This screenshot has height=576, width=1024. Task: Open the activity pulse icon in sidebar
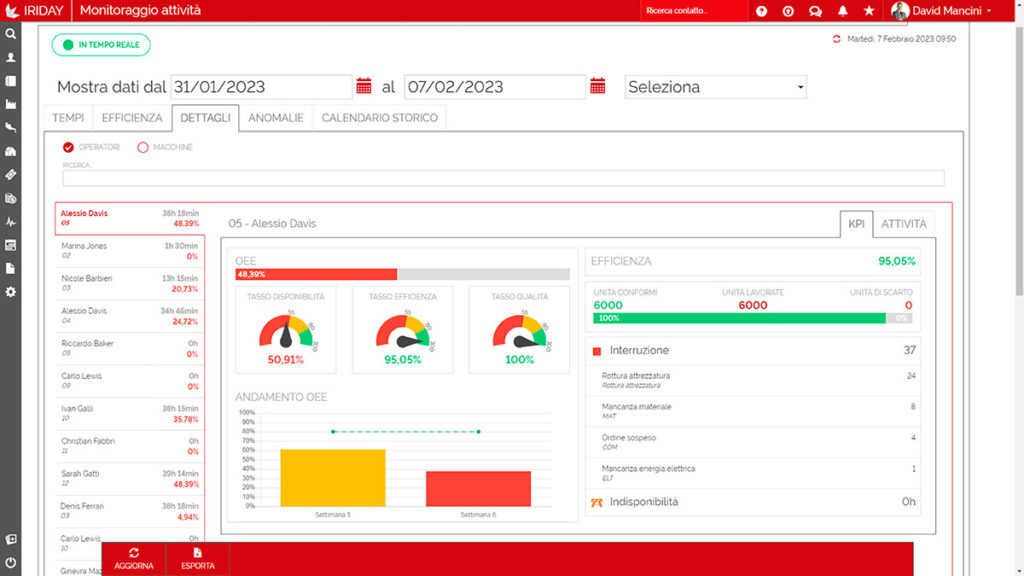coord(11,222)
